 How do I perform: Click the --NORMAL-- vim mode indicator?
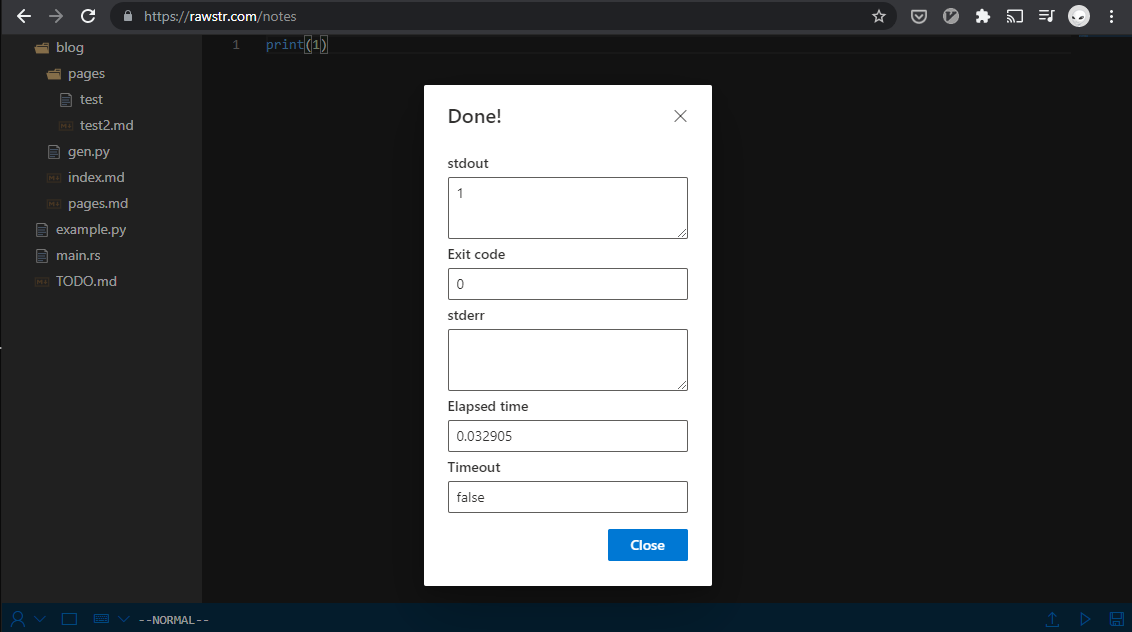[173, 620]
